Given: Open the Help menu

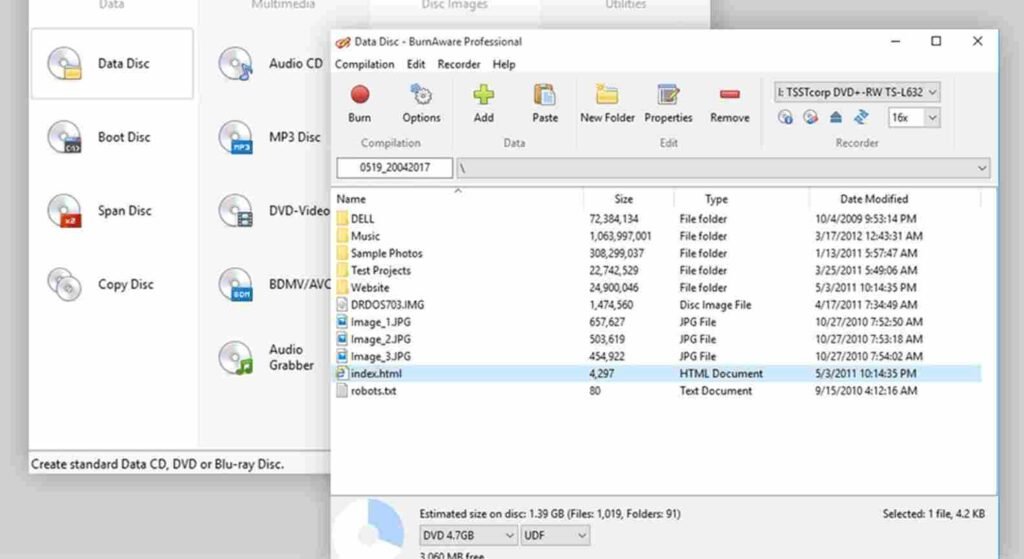Looking at the screenshot, I should [x=504, y=64].
